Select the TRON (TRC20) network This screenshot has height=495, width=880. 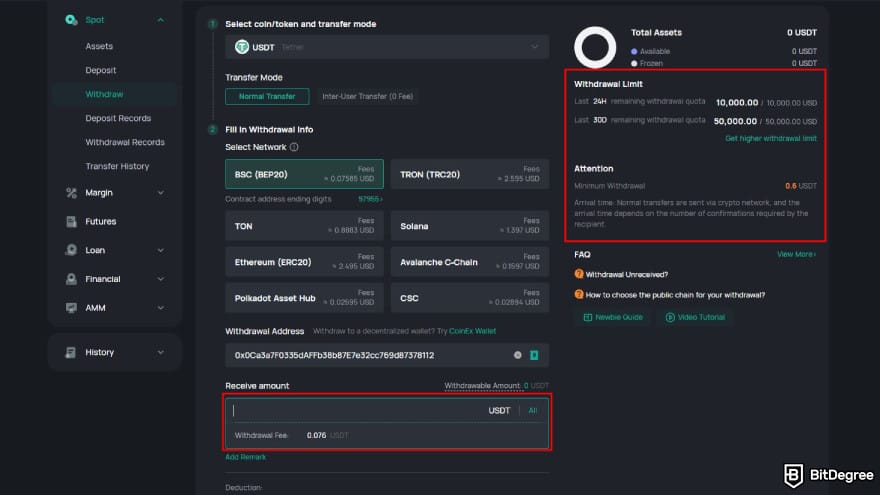[x=470, y=174]
